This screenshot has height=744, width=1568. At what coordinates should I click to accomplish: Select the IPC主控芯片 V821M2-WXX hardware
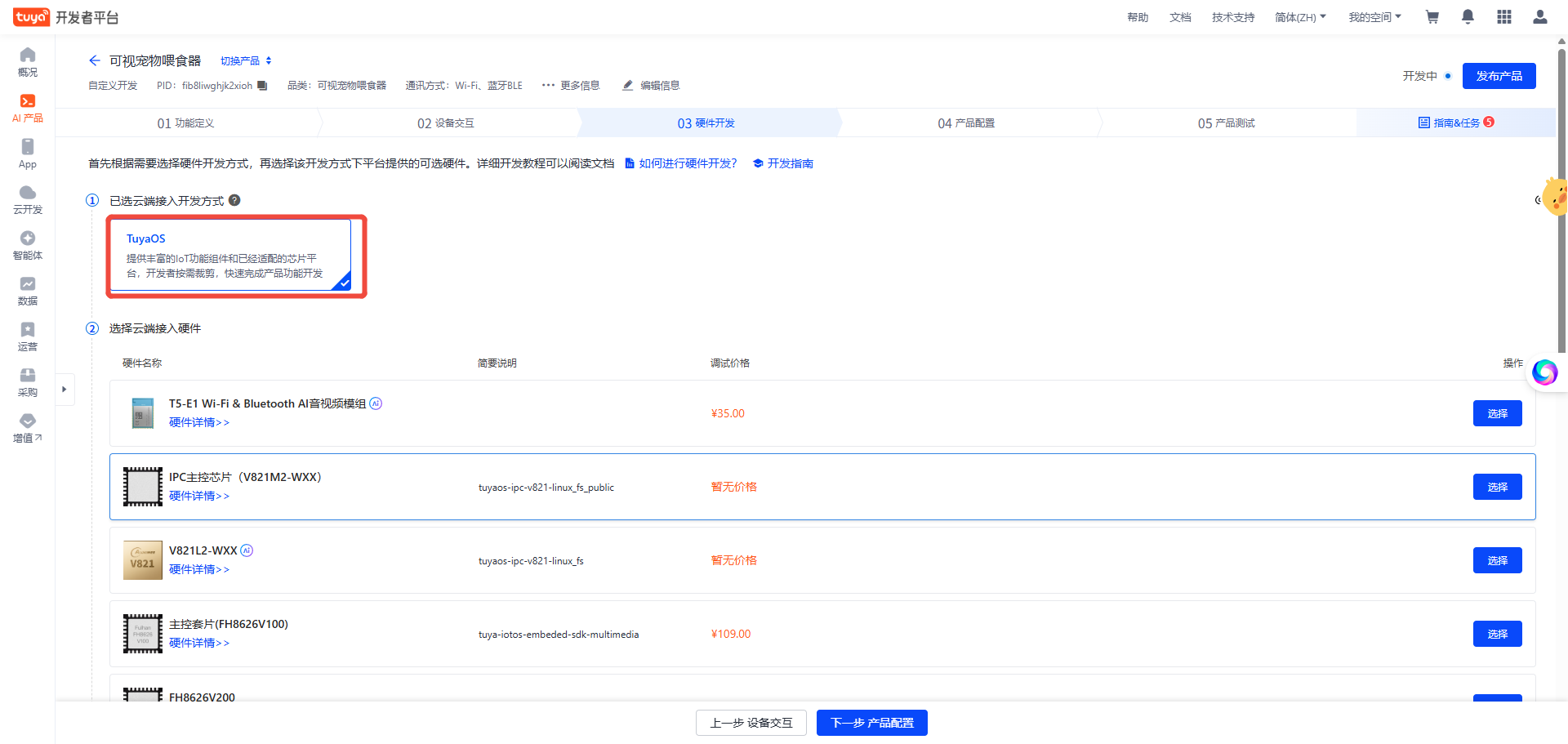[1497, 487]
